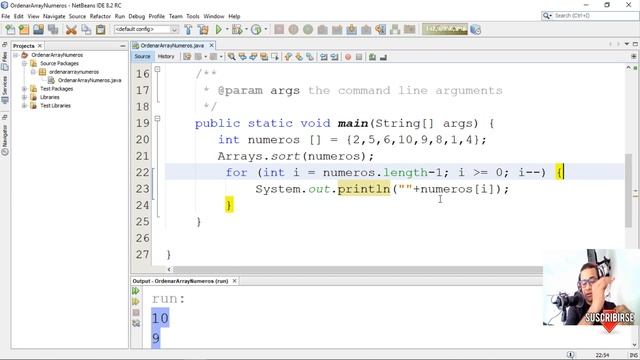Click the Re-run with different parameters icon
This screenshot has height=360, width=640.
coord(136,302)
